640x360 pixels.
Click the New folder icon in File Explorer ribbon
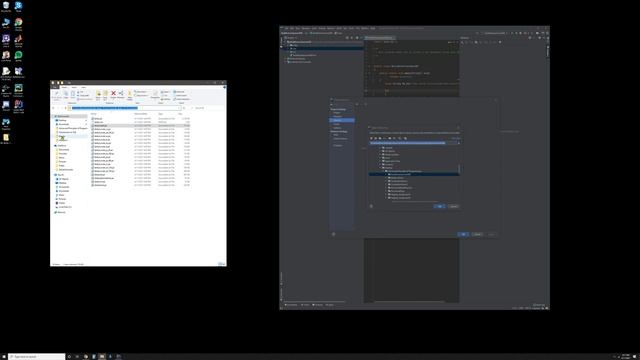point(130,94)
